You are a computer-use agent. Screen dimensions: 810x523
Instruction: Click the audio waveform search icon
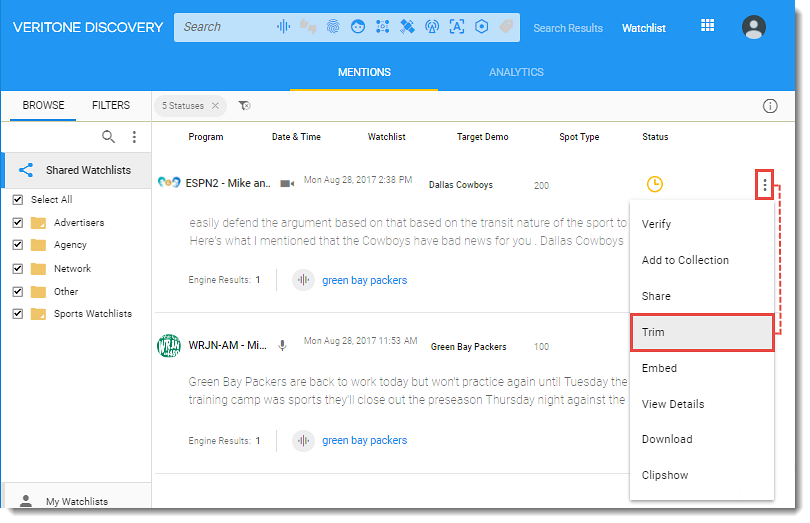click(284, 26)
